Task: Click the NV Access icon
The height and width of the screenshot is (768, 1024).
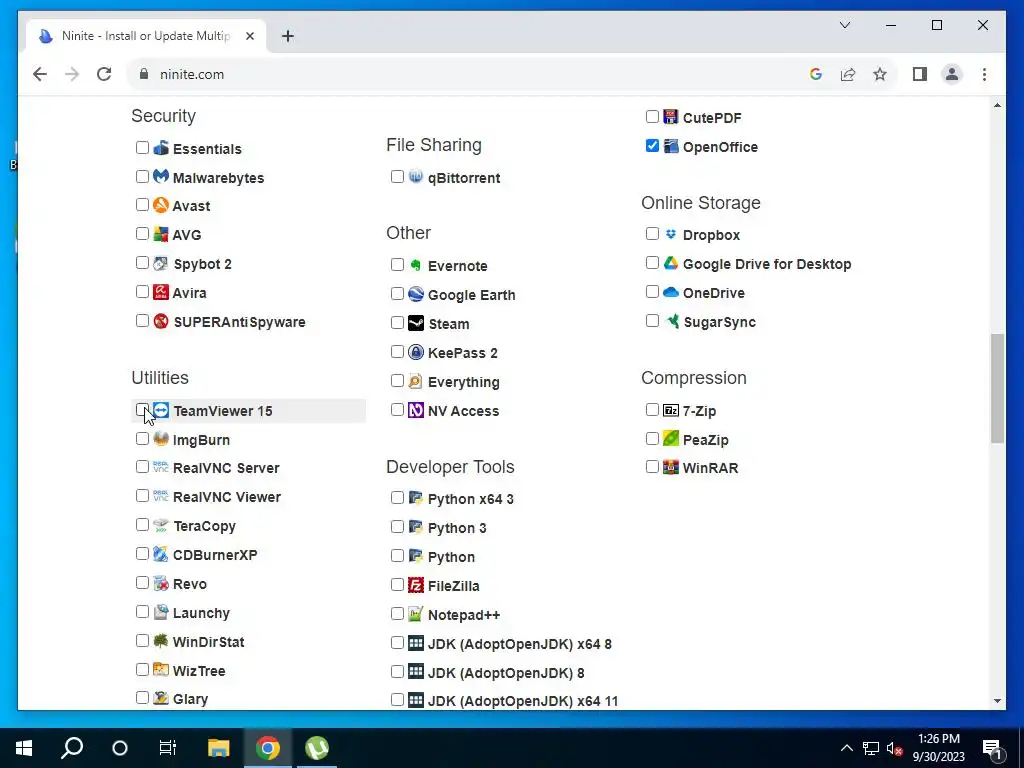Action: [416, 410]
